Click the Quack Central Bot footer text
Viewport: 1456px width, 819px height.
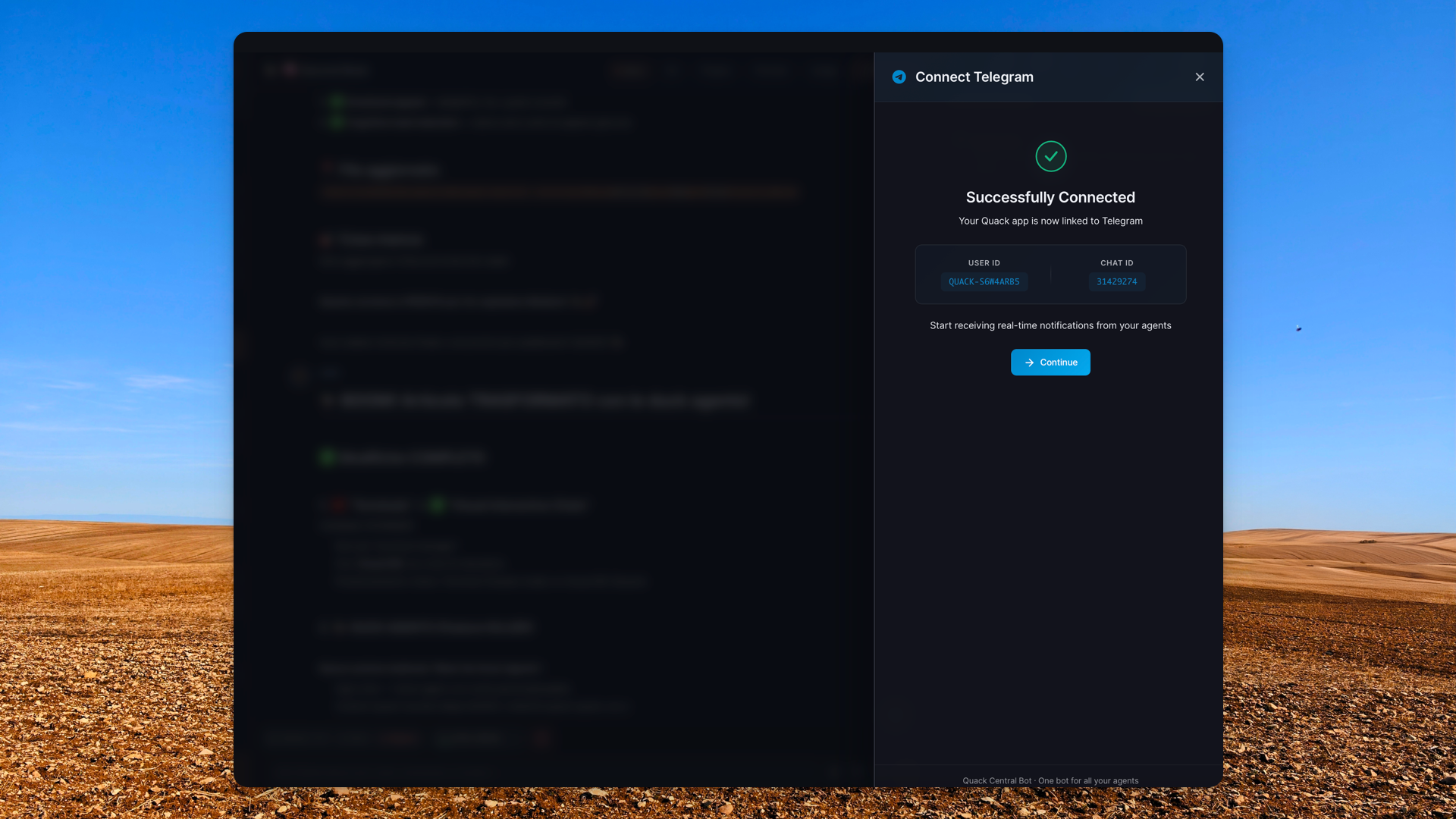pos(1050,780)
